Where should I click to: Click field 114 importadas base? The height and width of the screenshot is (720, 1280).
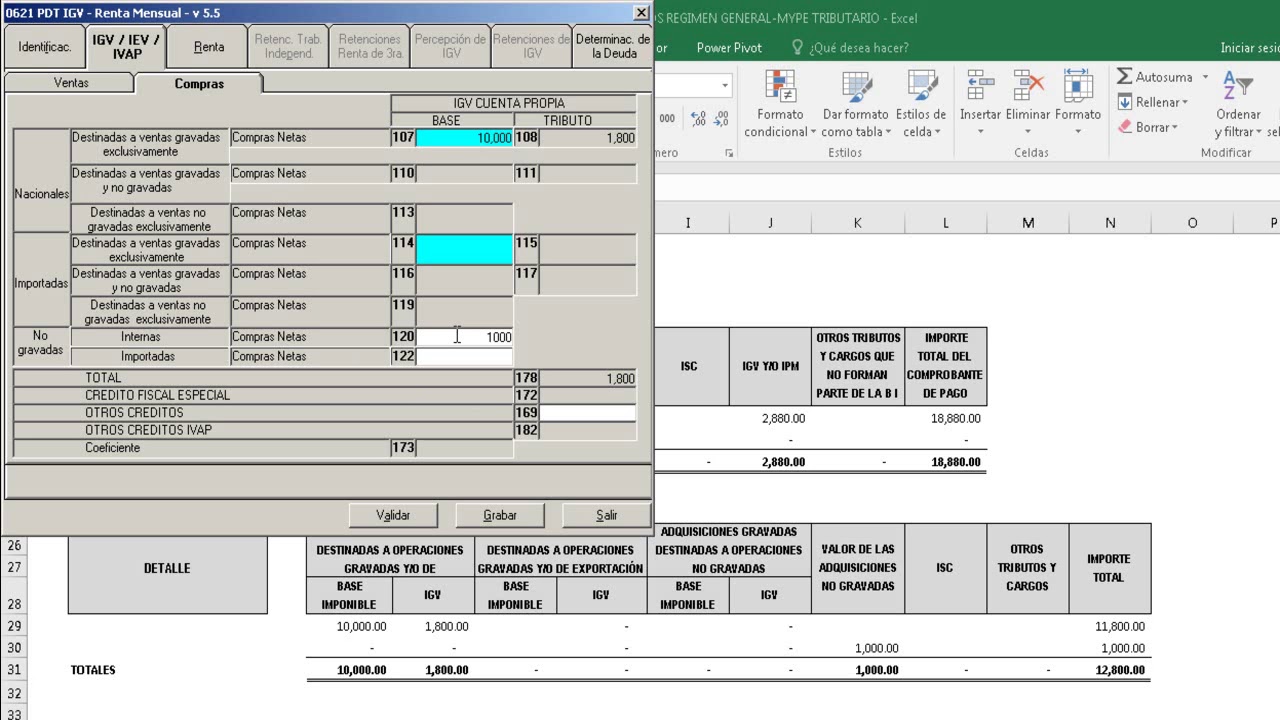464,250
